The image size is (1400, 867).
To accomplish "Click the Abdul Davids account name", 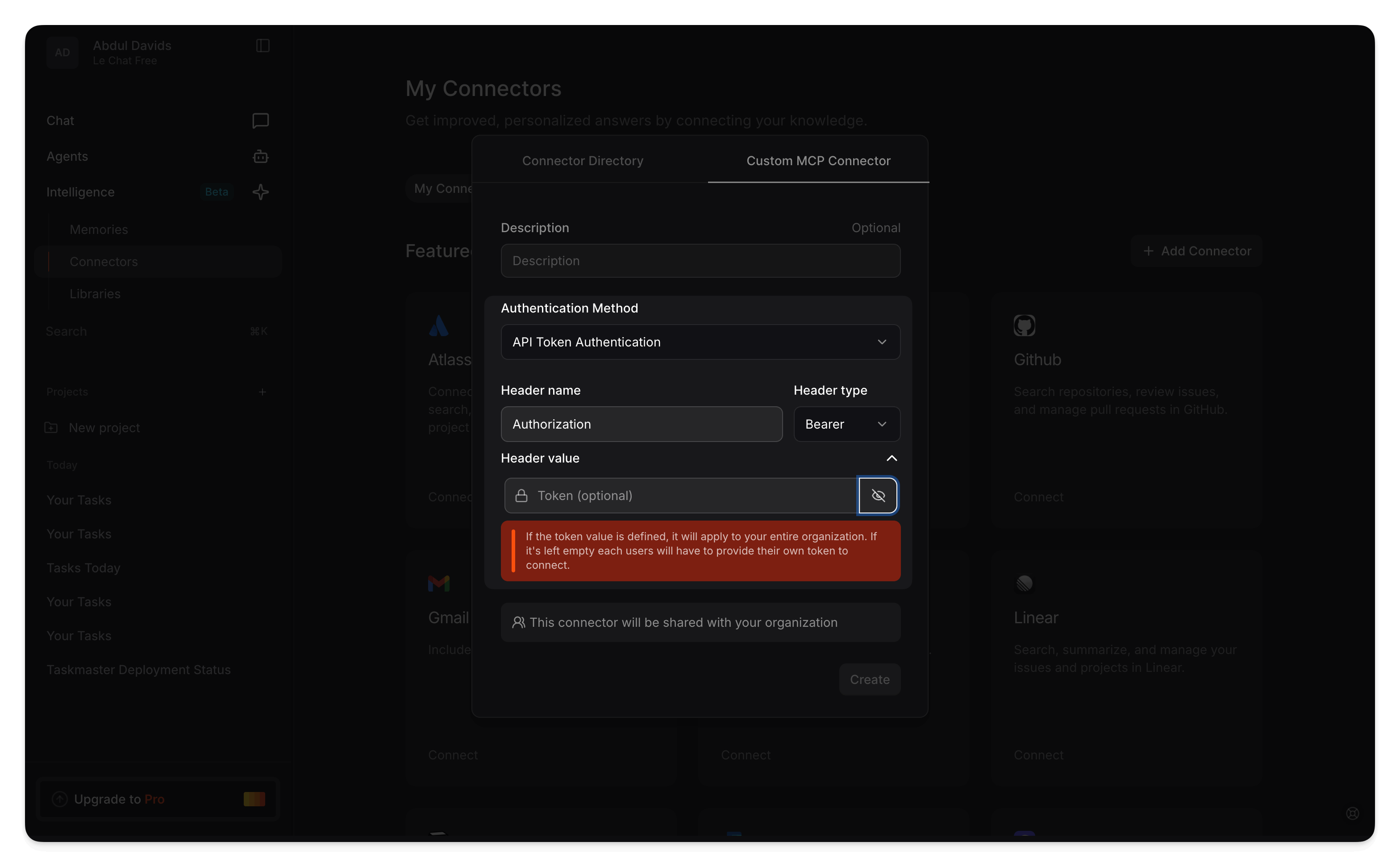I will [x=133, y=45].
